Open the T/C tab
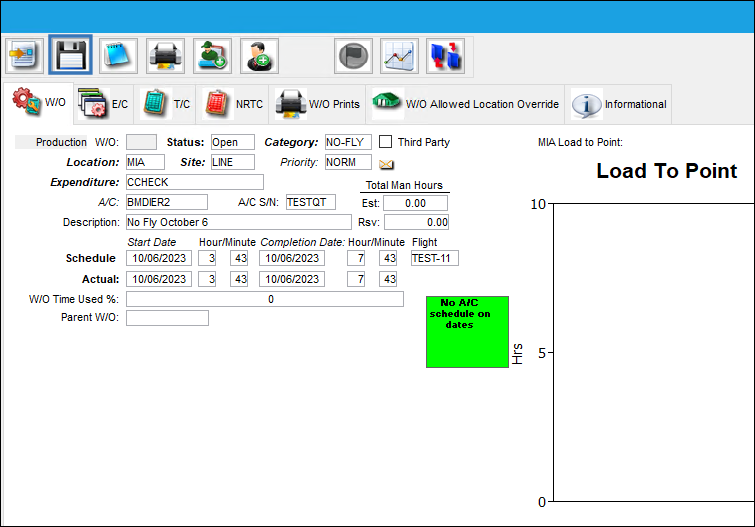The height and width of the screenshot is (527, 755). [x=165, y=104]
